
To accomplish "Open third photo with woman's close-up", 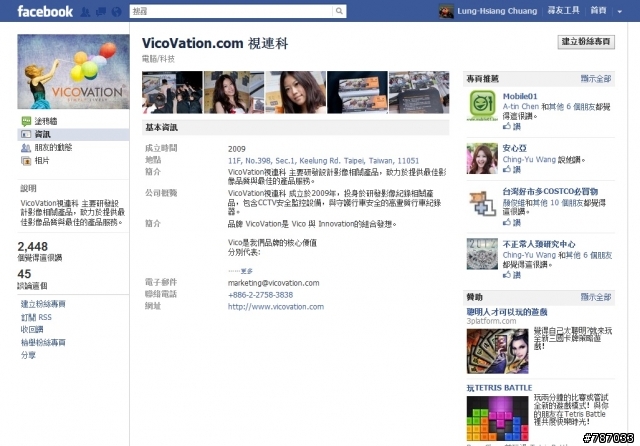I will pos(296,92).
